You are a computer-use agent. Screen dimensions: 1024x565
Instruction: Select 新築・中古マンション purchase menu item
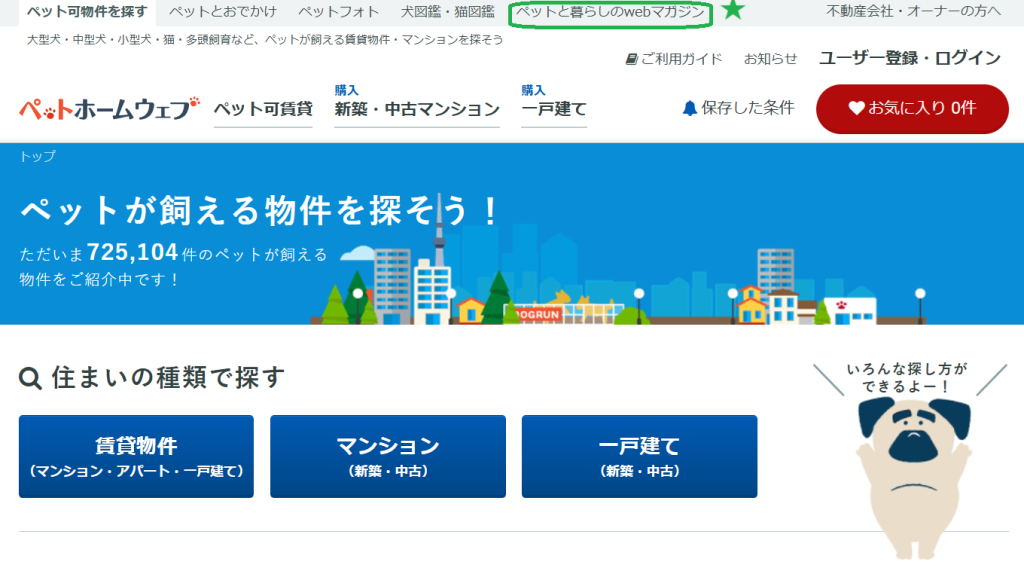point(417,109)
